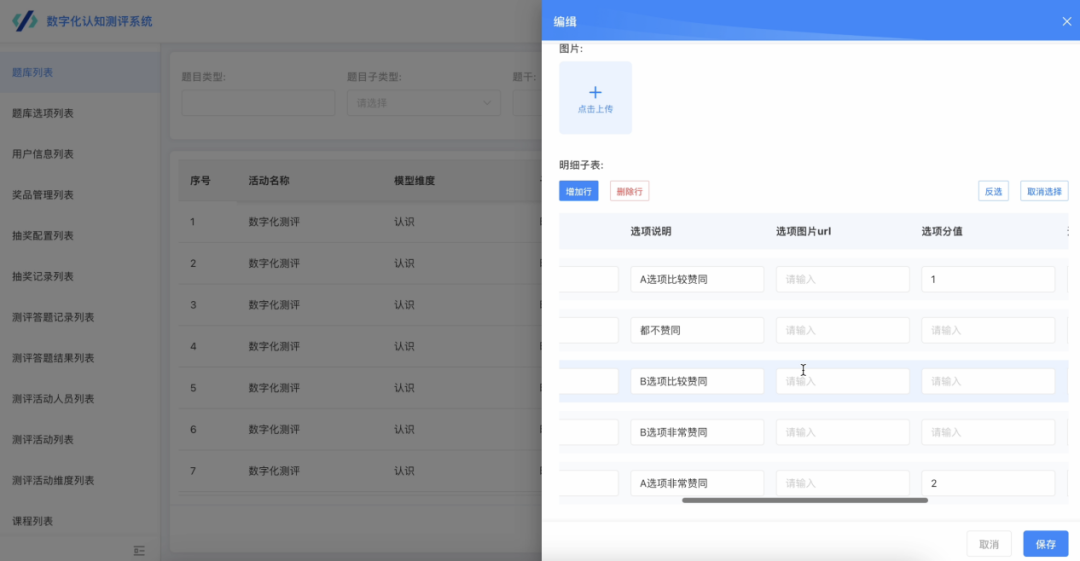Click 数字化测评 in background row 1
This screenshot has height=561, width=1080.
coord(274,222)
